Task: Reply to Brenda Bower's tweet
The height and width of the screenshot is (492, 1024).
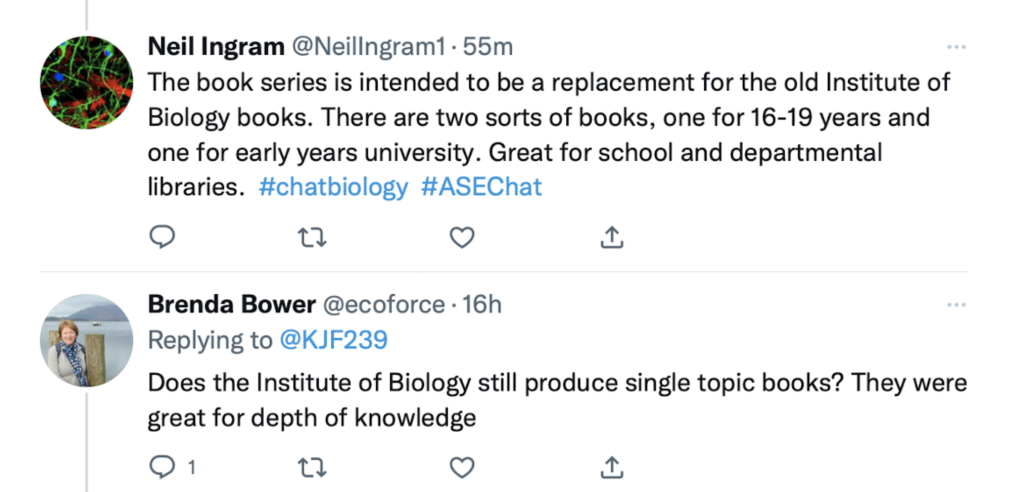Action: click(162, 467)
